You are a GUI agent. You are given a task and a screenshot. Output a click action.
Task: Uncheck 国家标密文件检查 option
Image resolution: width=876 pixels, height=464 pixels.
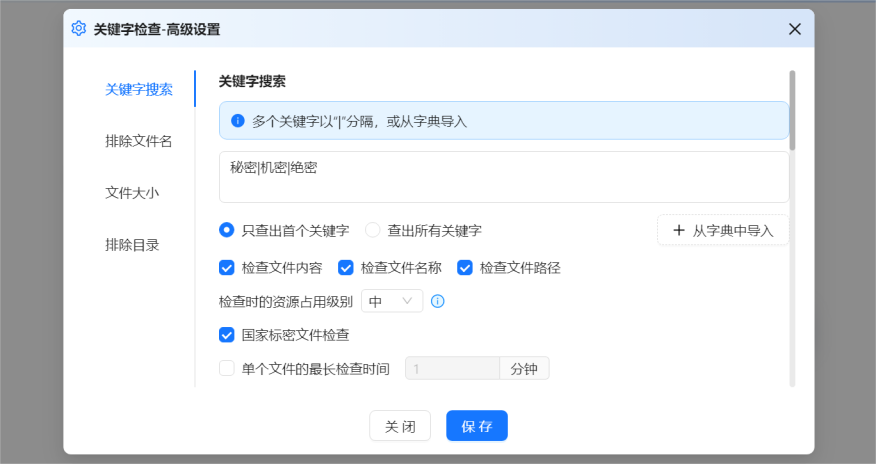(x=227, y=335)
